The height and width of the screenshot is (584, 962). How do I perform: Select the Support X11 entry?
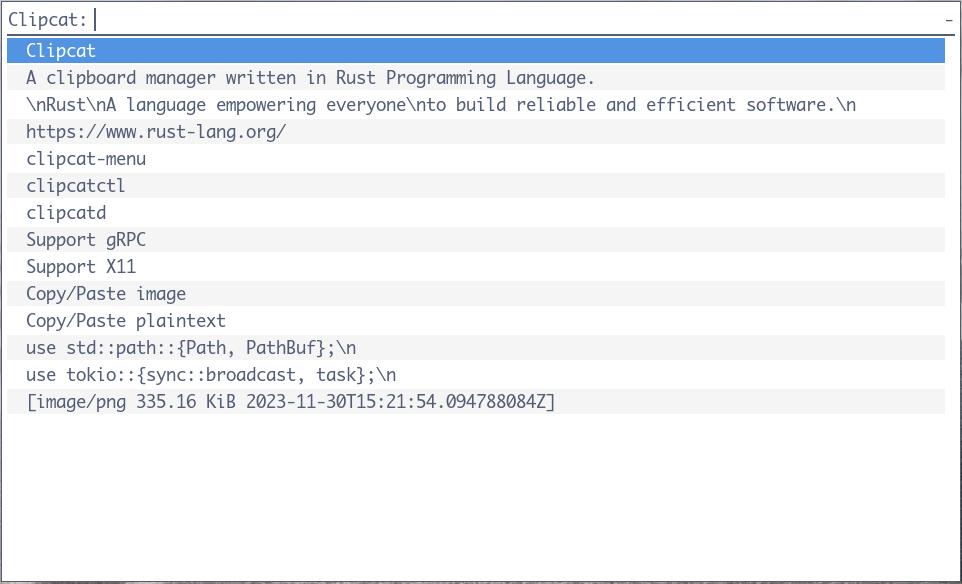(x=475, y=266)
